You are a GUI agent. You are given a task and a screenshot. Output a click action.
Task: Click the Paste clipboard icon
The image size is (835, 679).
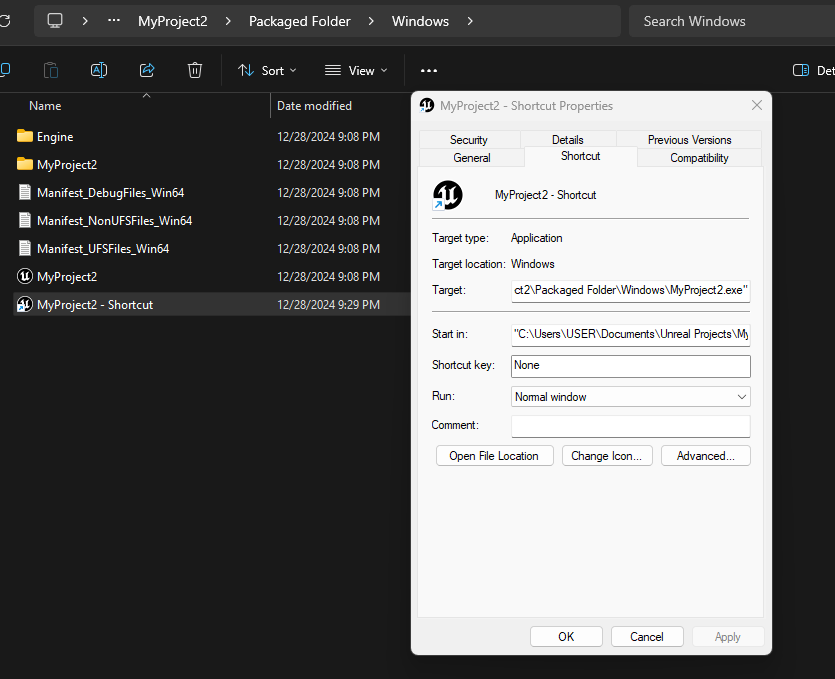51,70
